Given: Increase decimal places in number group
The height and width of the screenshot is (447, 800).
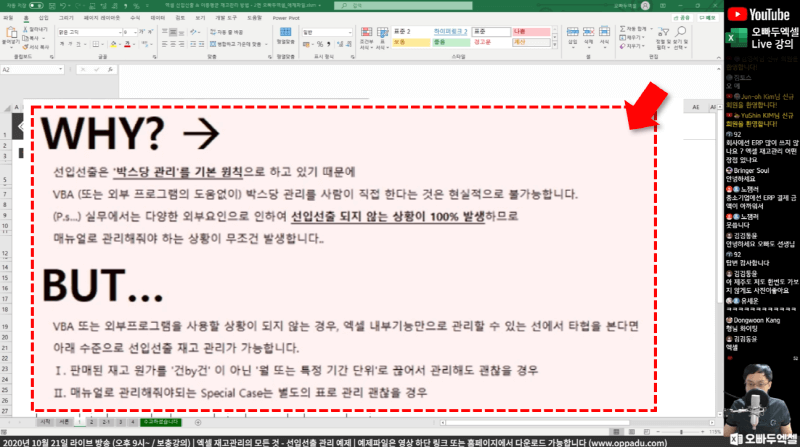Looking at the screenshot, I should coord(340,44).
